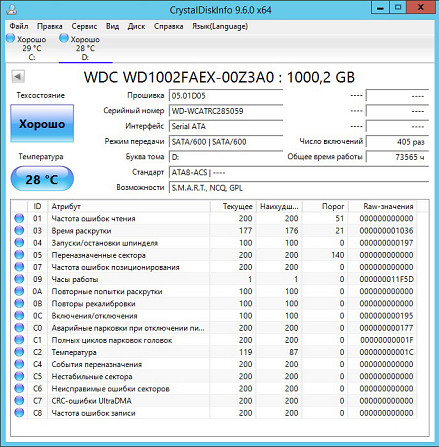This screenshot has width=439, height=447.
Task: Click the Serial ATA interface field
Action: pyautogui.click(x=226, y=126)
